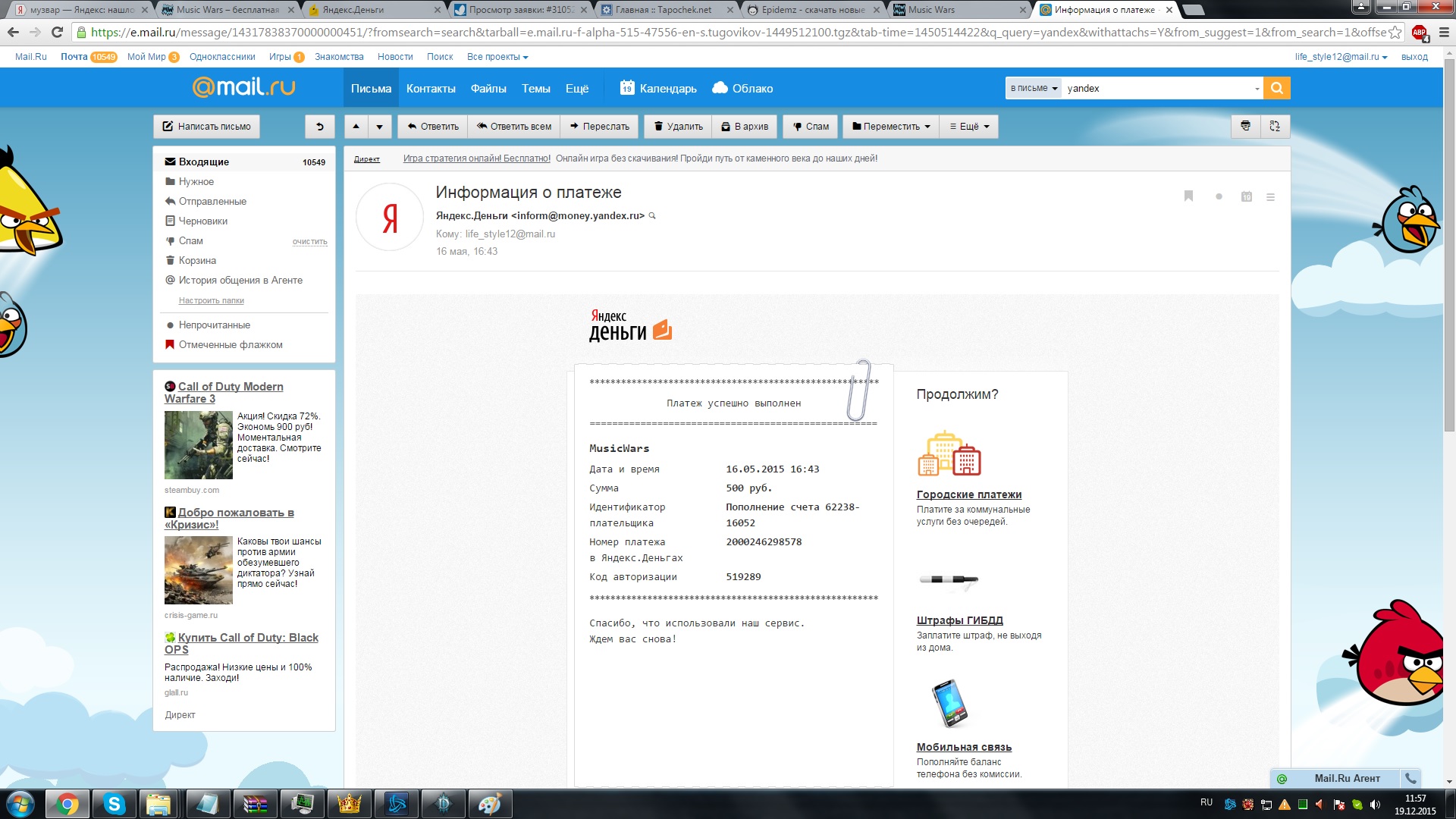
Task: Click the print message icon
Action: tap(1245, 127)
